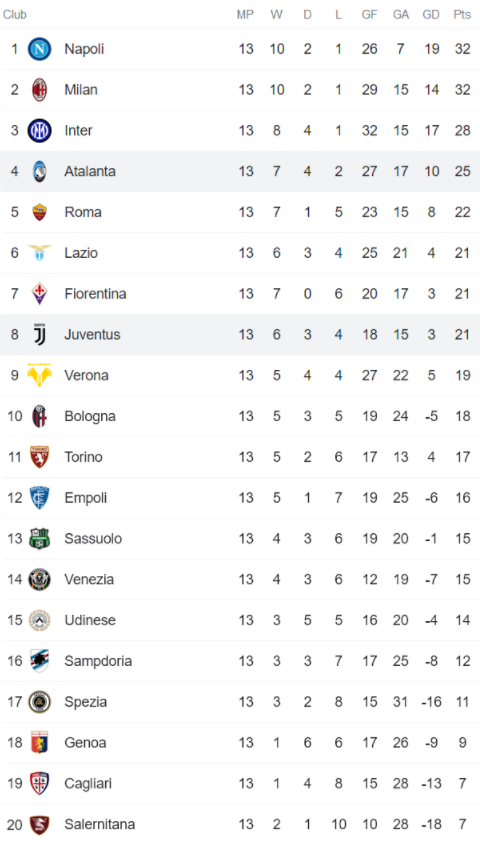Select the Sassuolo team name

[93, 539]
